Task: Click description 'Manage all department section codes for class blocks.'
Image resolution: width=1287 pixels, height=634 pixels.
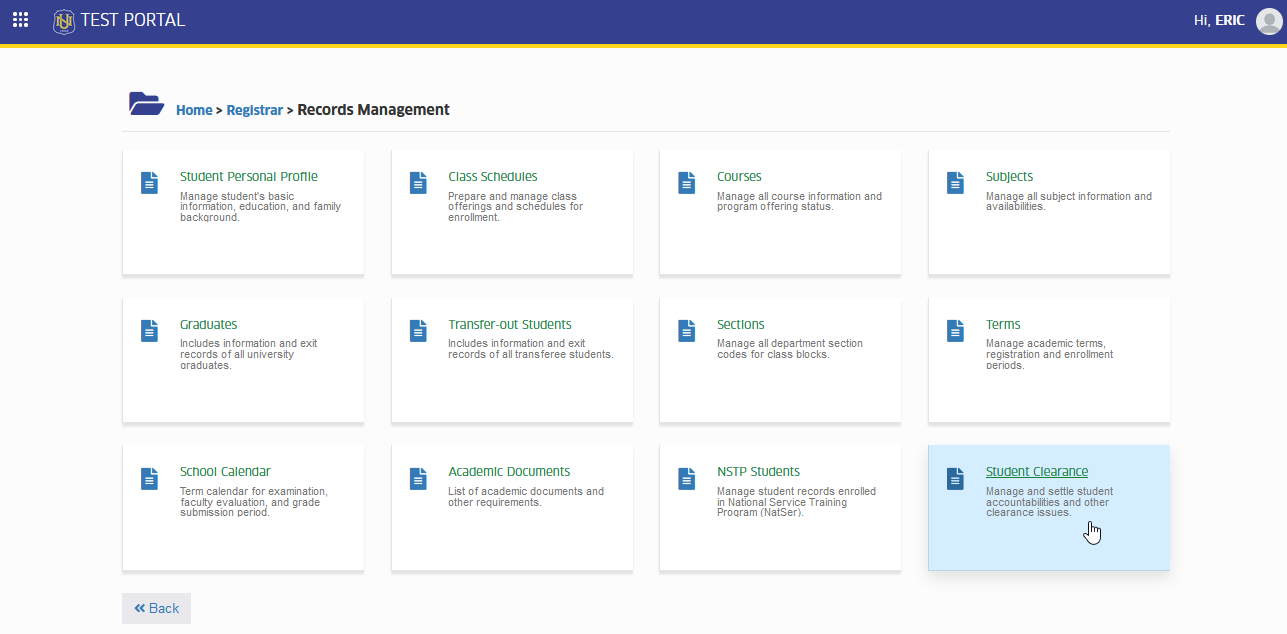Action: [790, 349]
